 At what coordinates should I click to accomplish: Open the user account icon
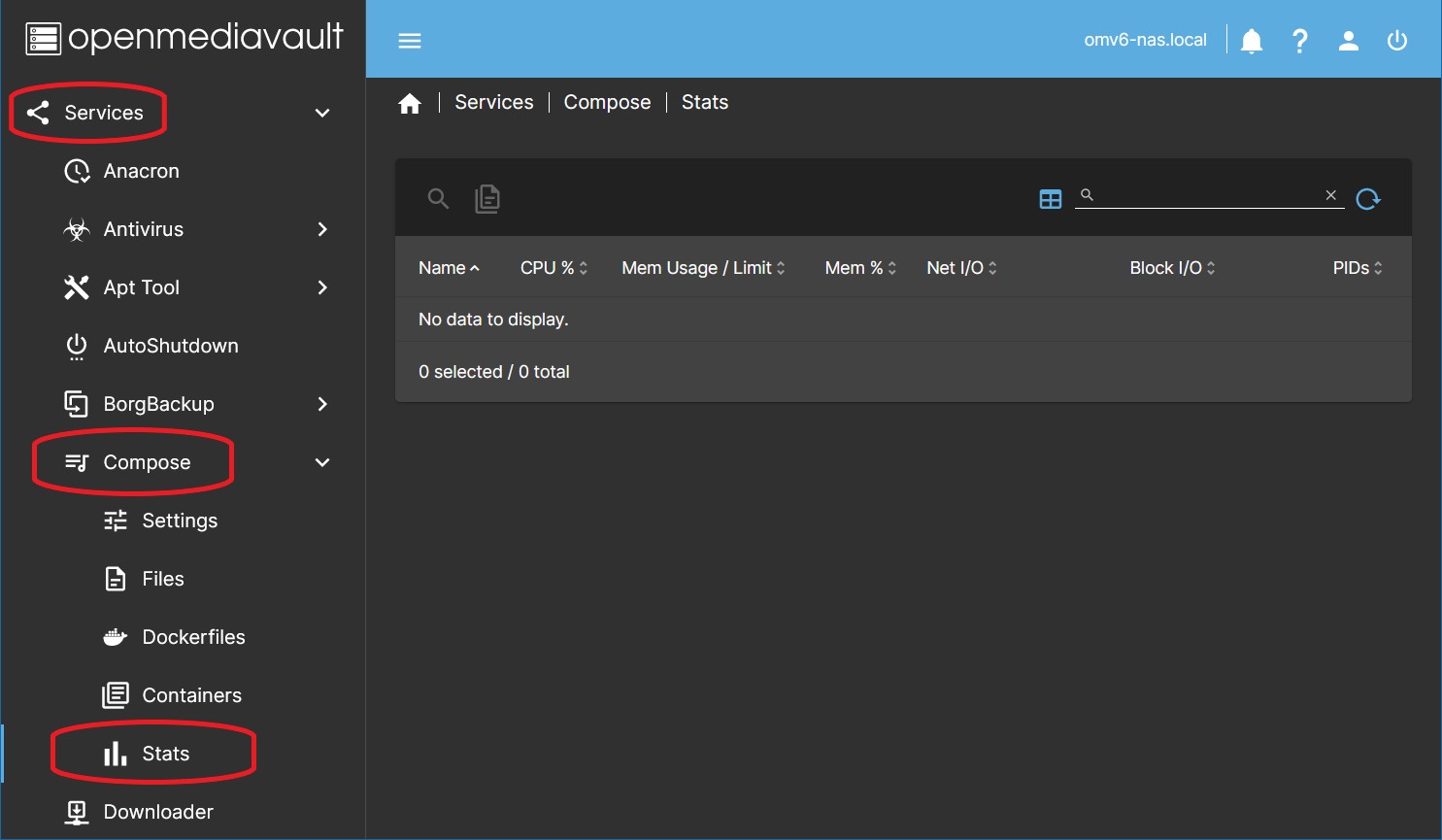point(1348,41)
